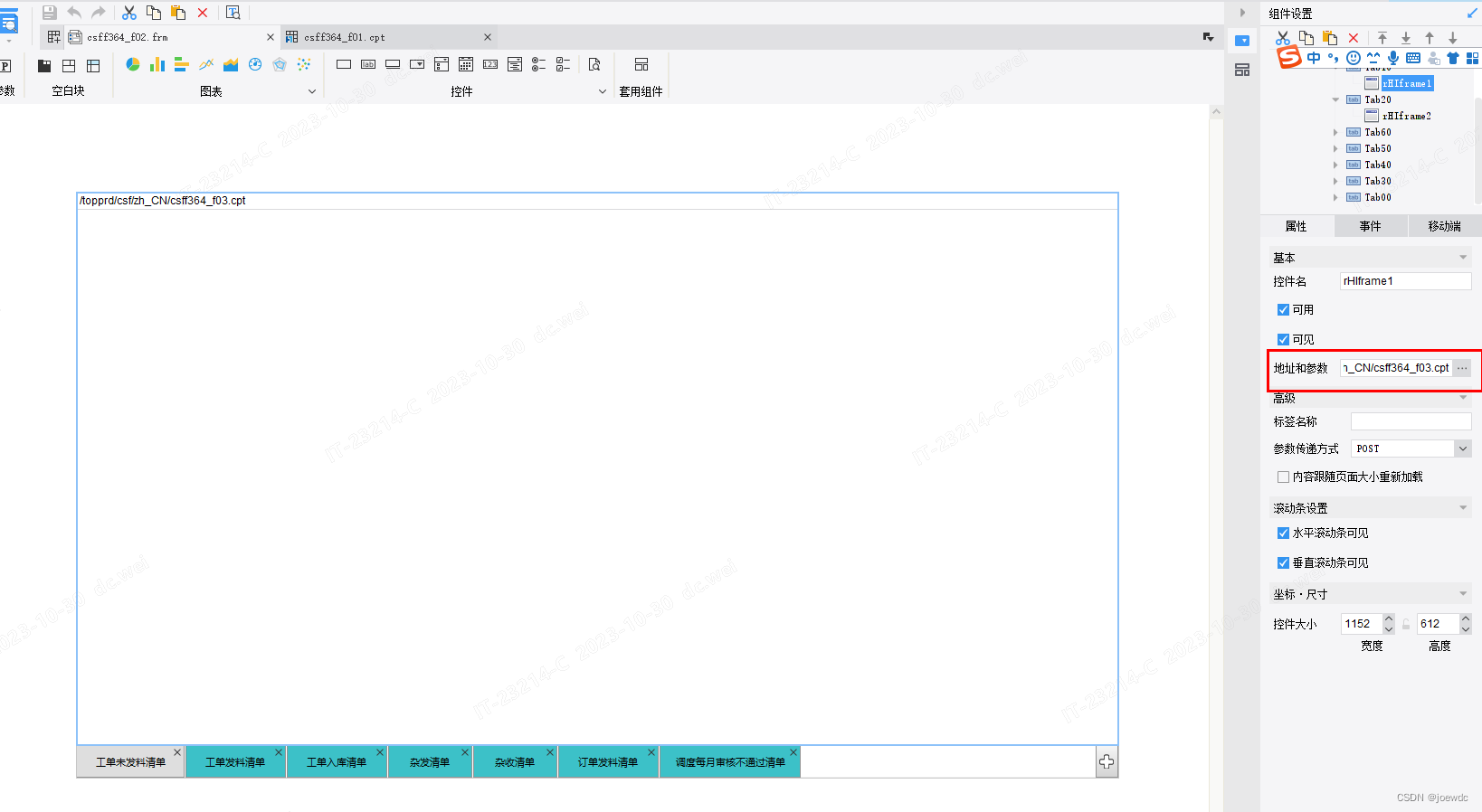
Task: Insert a column bar chart component
Action: pyautogui.click(x=157, y=64)
